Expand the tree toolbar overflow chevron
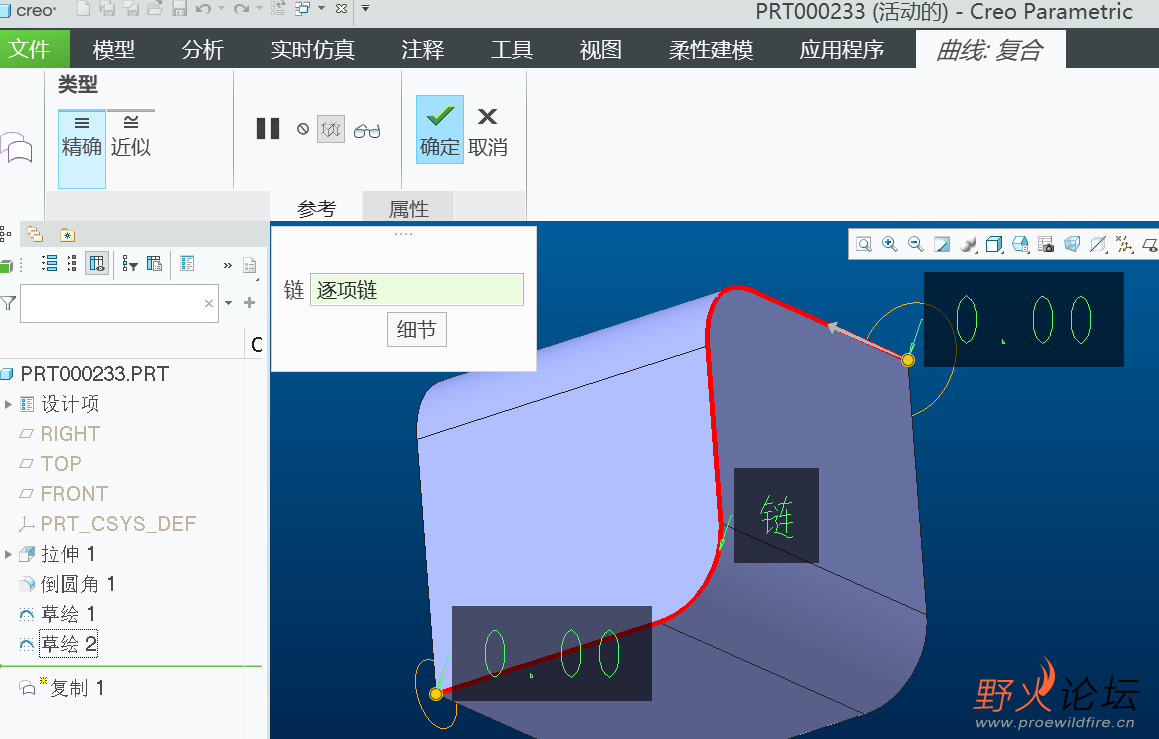Viewport: 1159px width, 739px height. pyautogui.click(x=228, y=265)
